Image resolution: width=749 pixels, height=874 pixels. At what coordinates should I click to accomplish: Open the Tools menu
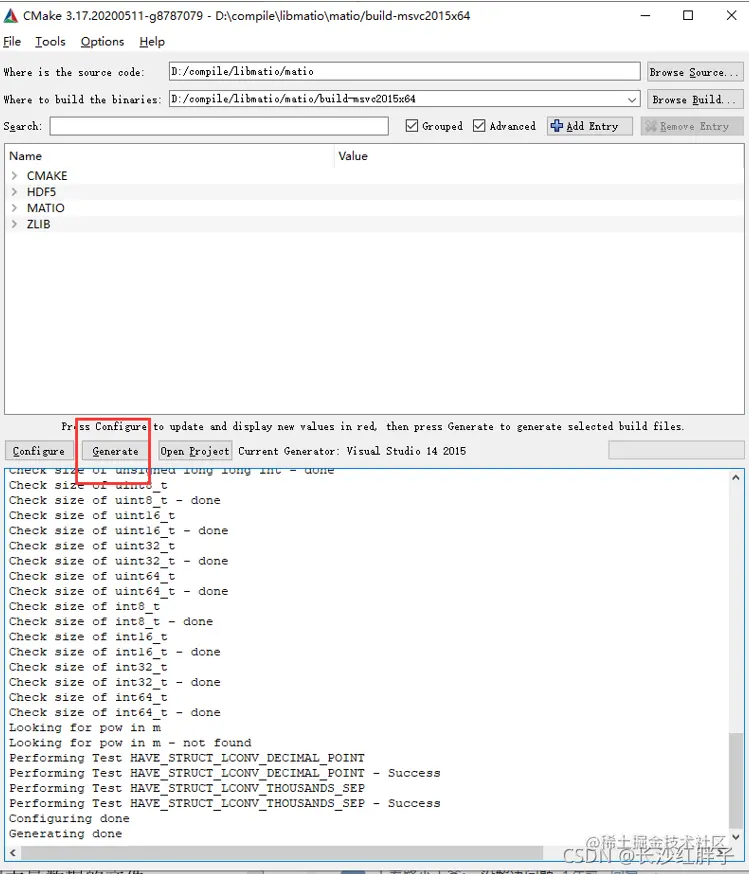[x=50, y=42]
